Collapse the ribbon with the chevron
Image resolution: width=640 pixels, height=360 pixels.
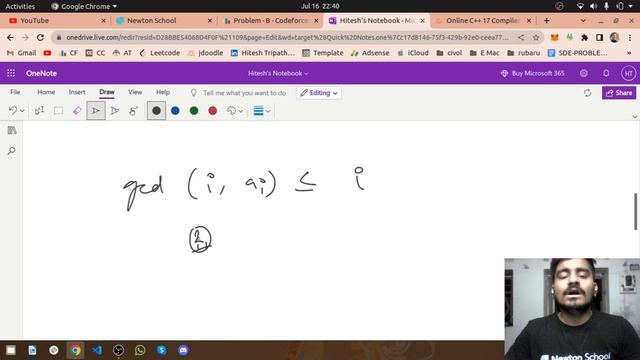635,117
